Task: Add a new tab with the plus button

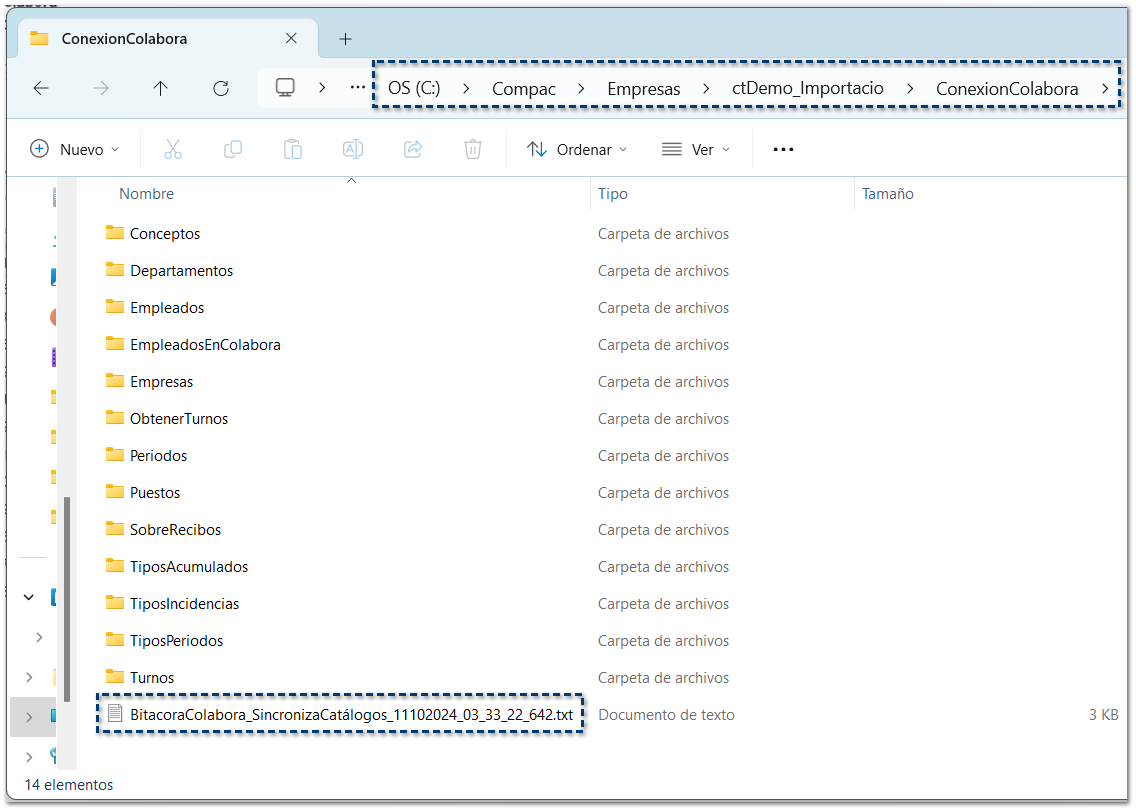Action: click(x=346, y=39)
